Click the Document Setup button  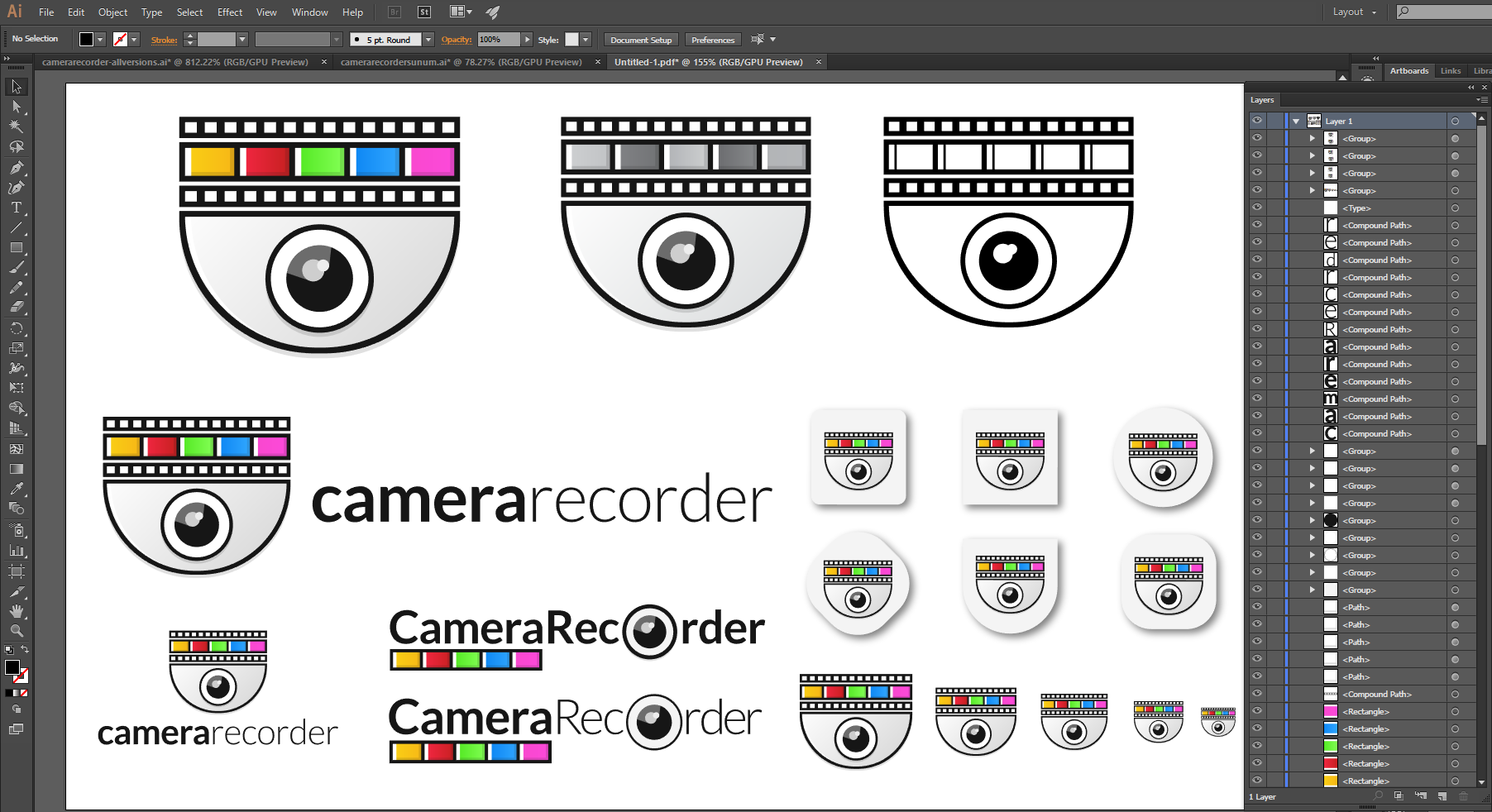coord(641,40)
